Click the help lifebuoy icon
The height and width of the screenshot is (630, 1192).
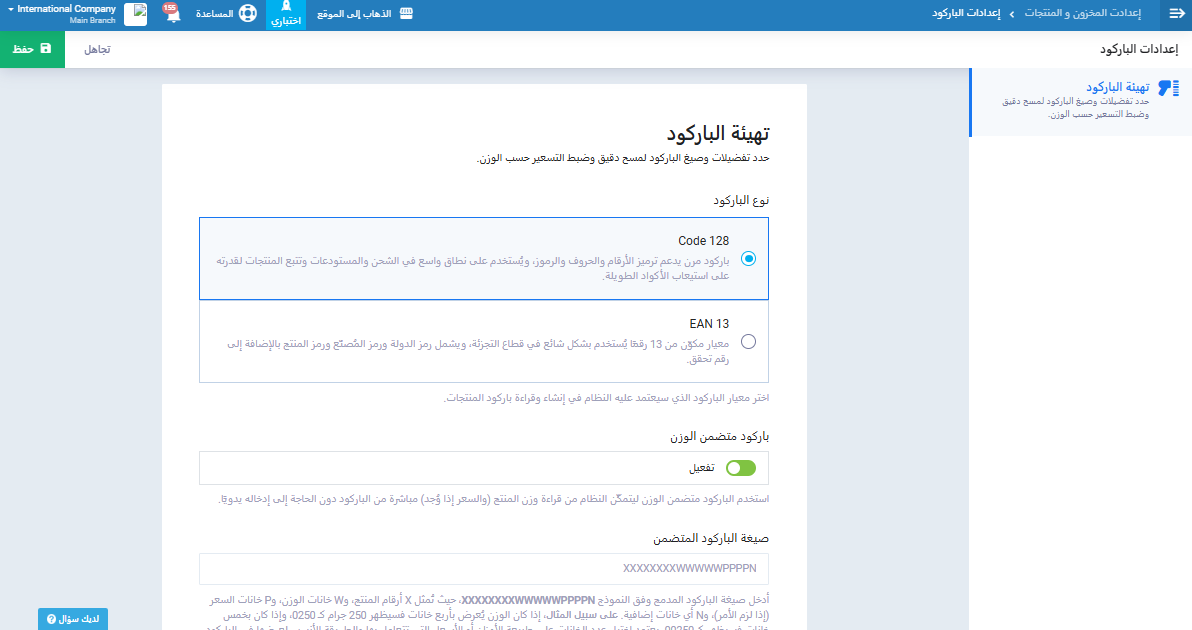247,15
